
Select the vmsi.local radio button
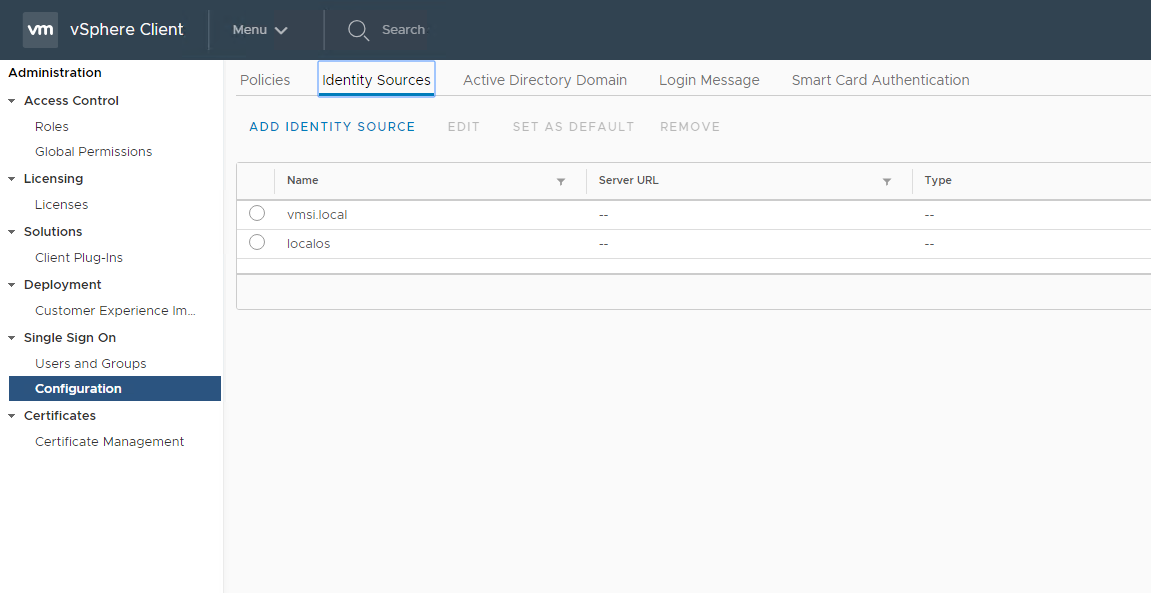coord(257,213)
